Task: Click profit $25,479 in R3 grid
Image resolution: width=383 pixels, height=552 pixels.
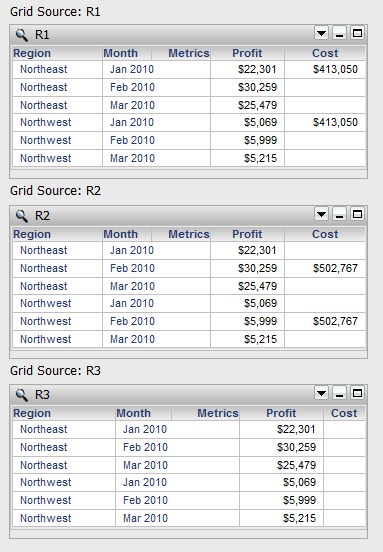Action: (x=296, y=465)
